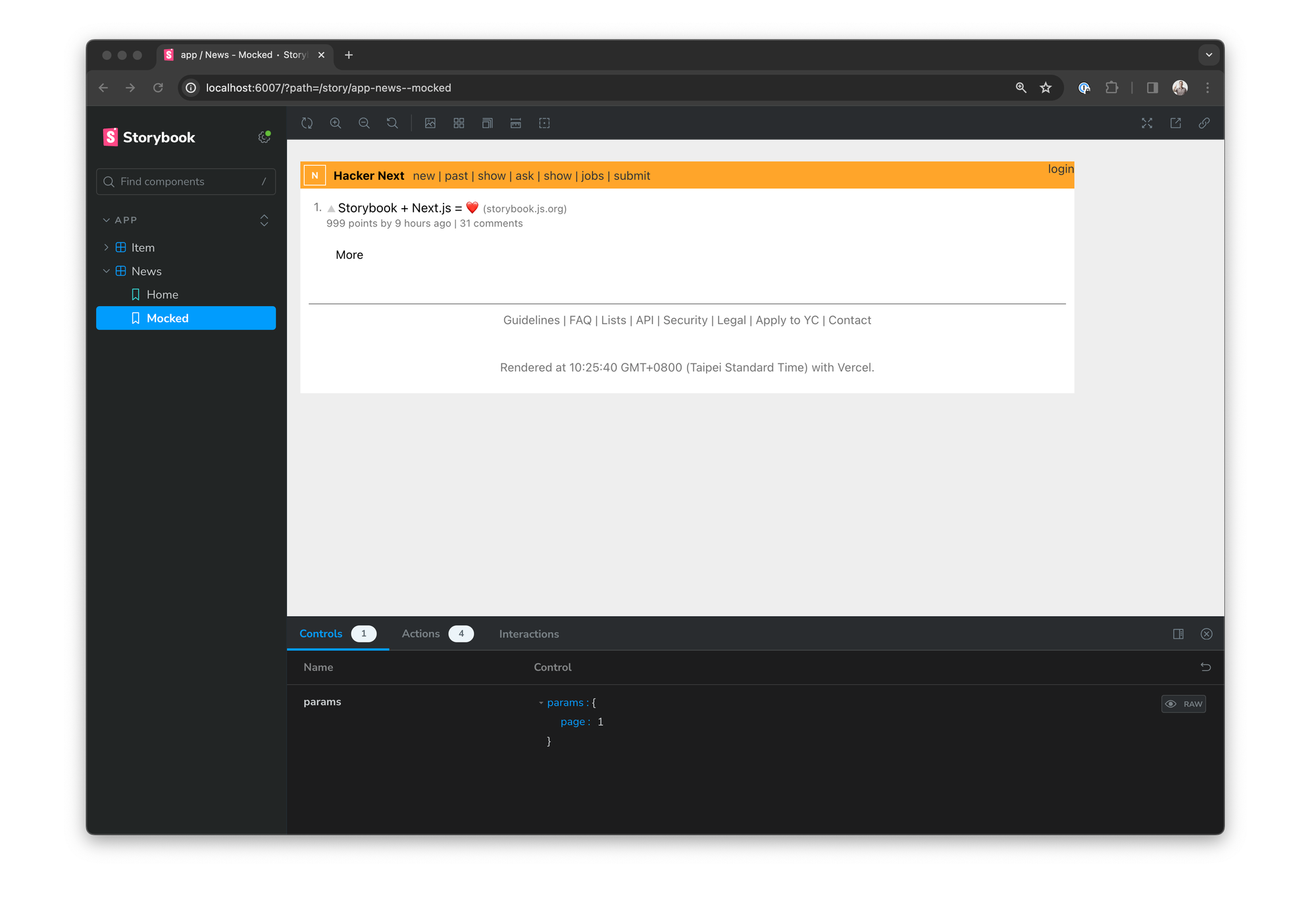The height and width of the screenshot is (898, 1316).
Task: Click the full-screen toggle icon
Action: [x=1147, y=123]
